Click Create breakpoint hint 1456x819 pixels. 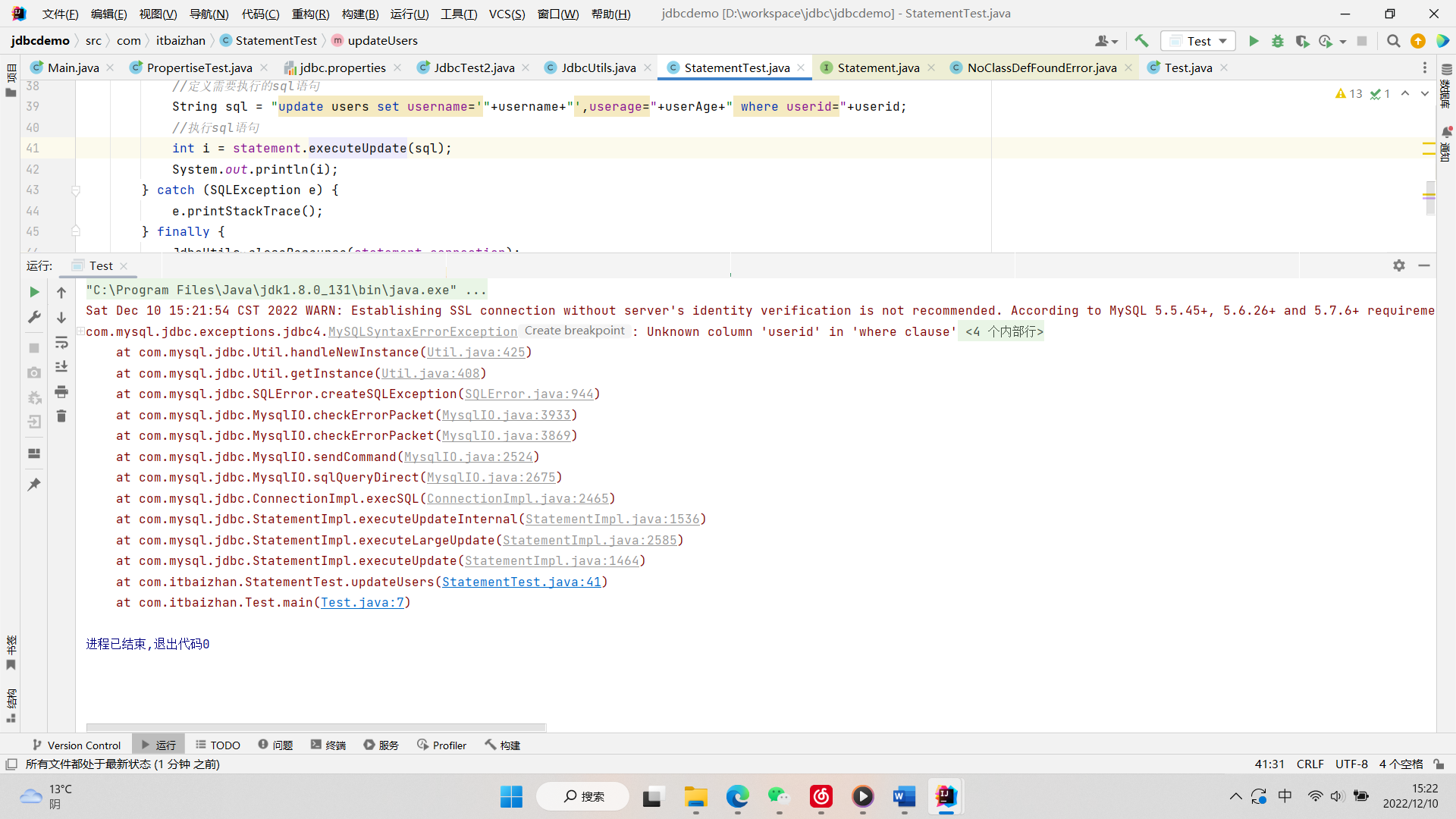coord(574,331)
